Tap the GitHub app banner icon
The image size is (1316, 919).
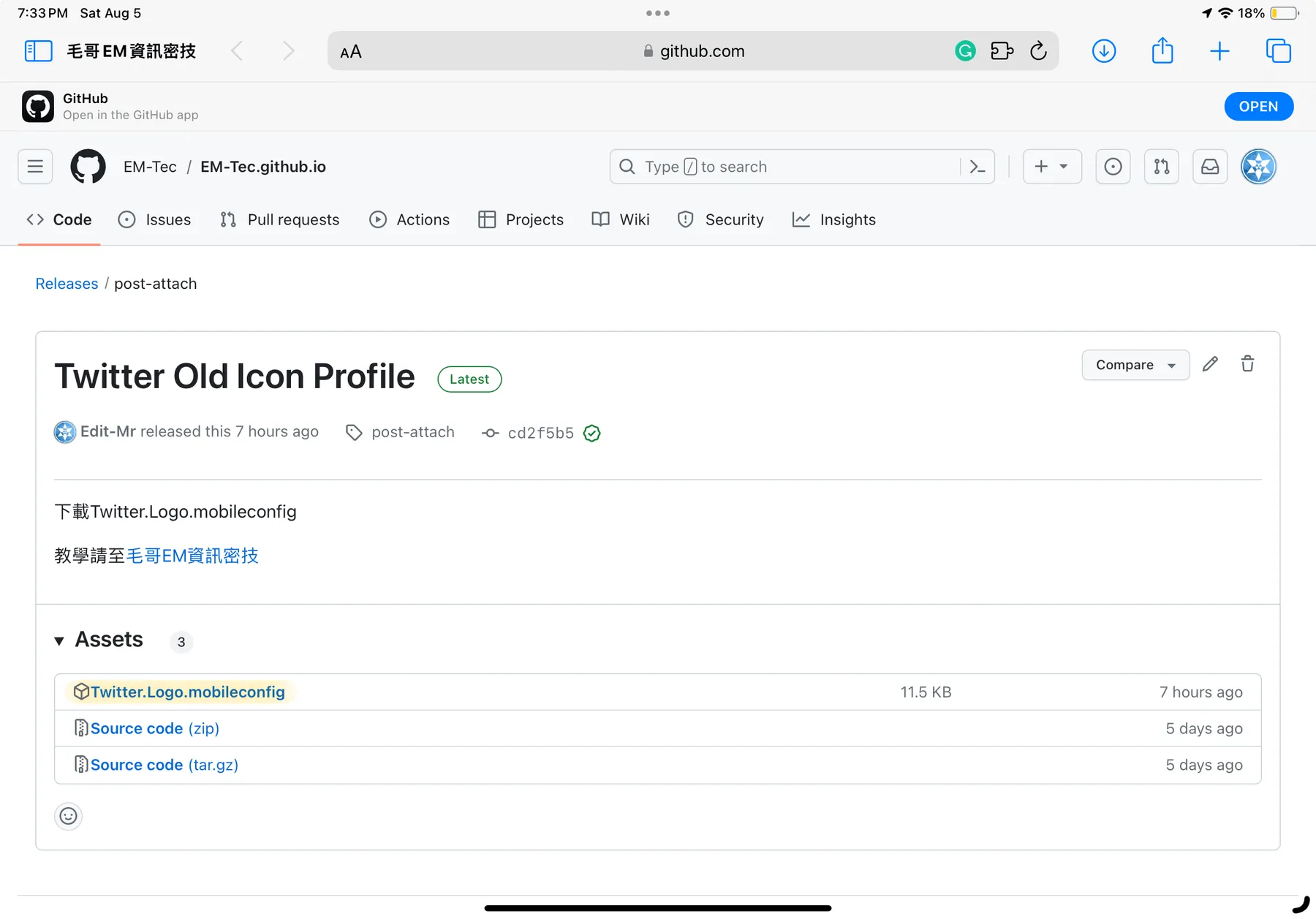(x=38, y=107)
